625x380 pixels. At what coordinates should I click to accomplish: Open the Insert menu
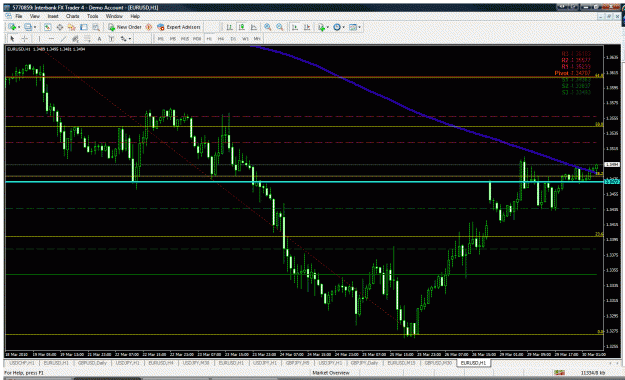click(53, 16)
